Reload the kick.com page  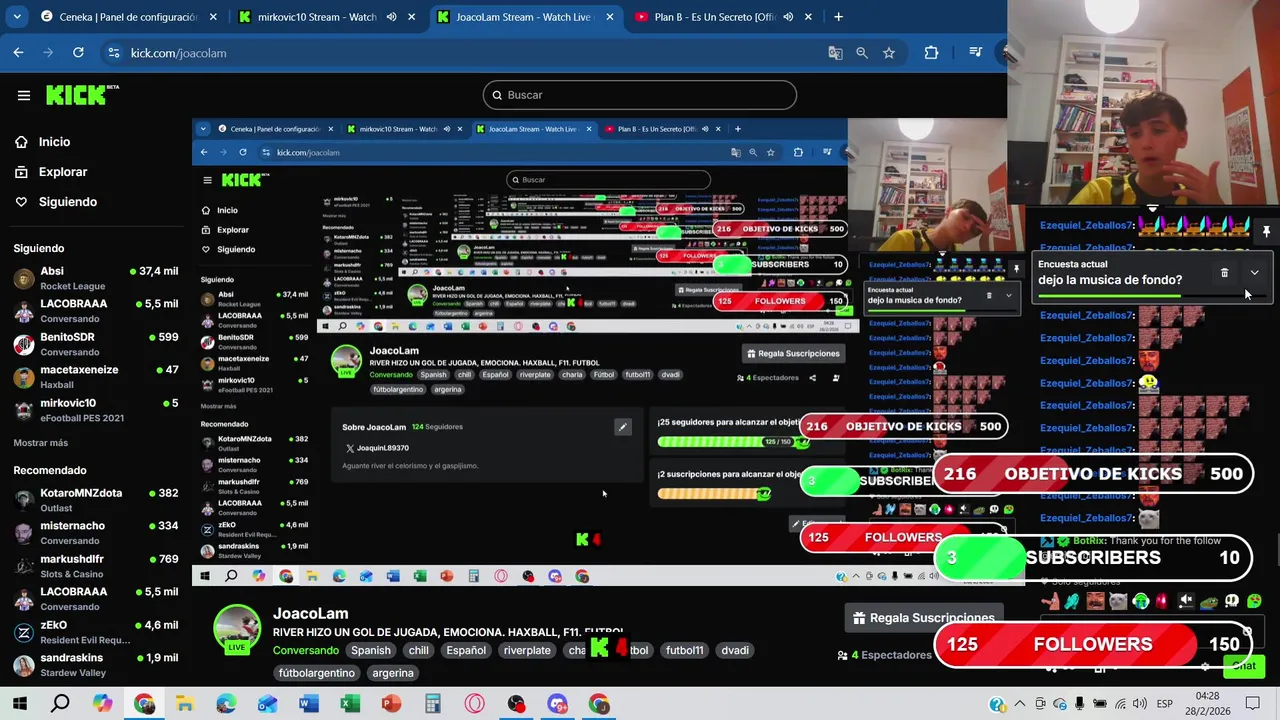(78, 53)
